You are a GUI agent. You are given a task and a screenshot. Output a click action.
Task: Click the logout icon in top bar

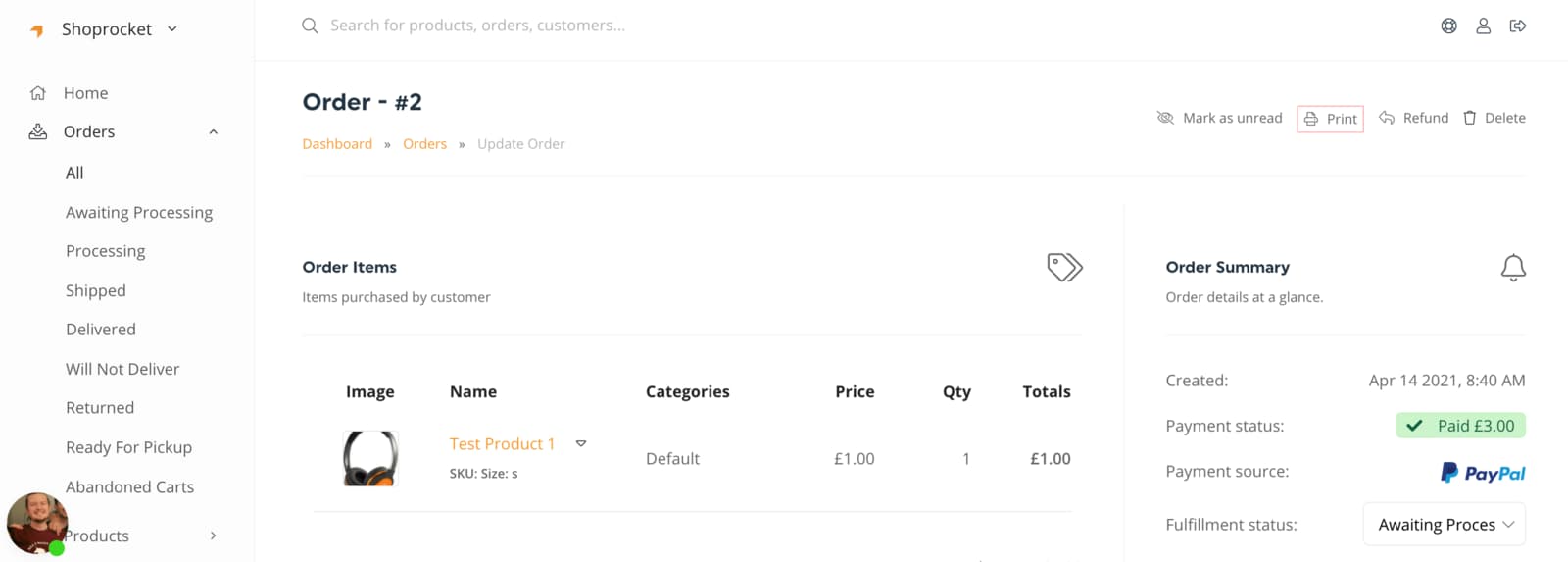point(1518,26)
